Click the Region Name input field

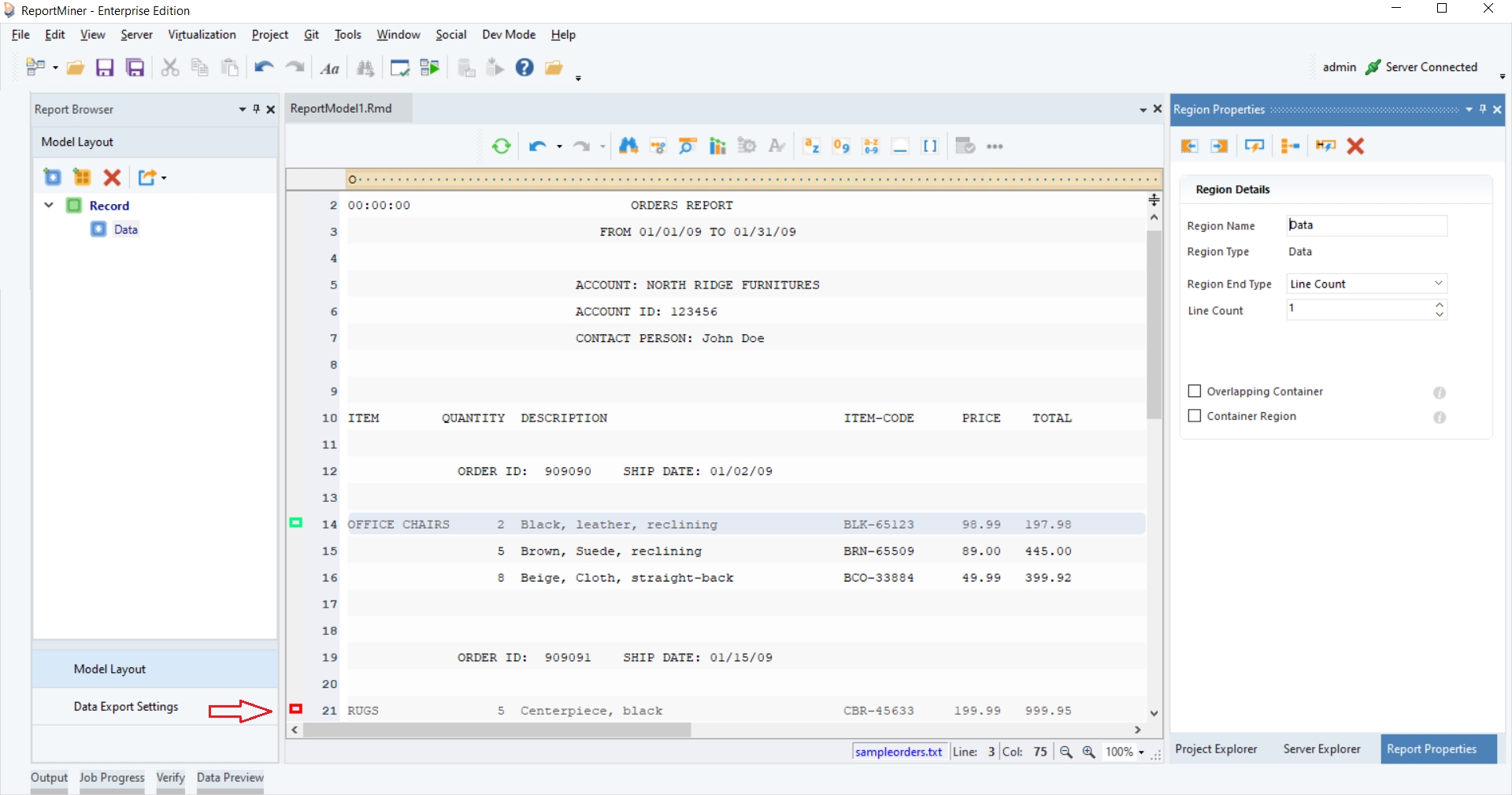(1366, 225)
